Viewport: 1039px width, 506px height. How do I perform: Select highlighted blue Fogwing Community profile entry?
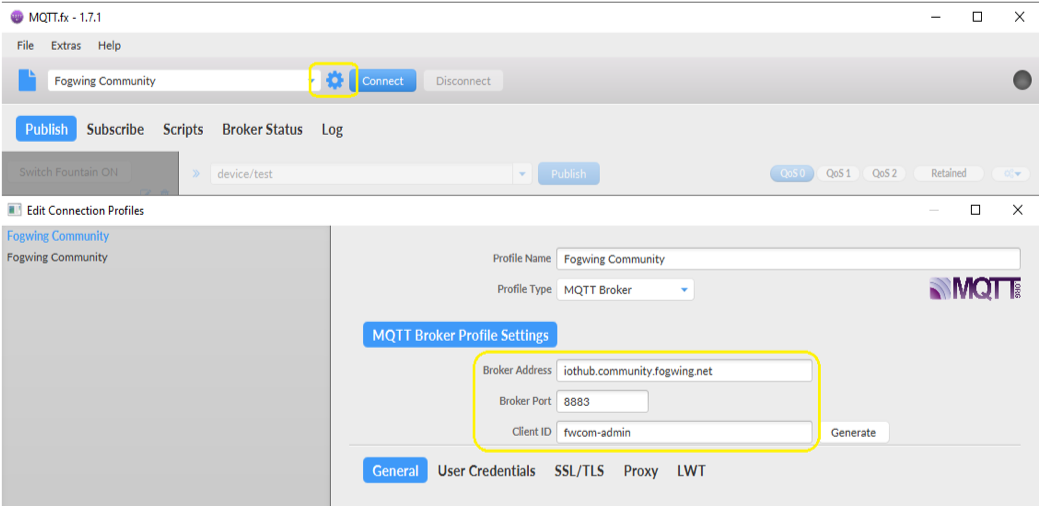(58, 236)
